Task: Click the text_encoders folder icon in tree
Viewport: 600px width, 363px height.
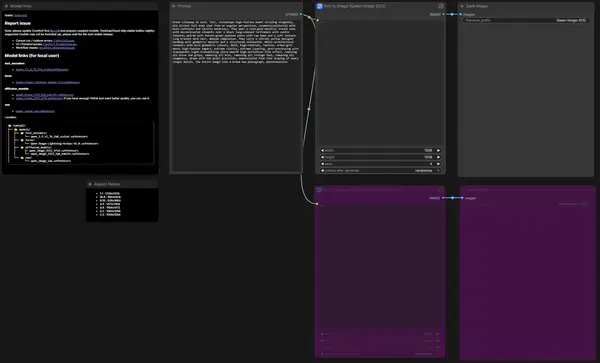Action: coord(22,133)
